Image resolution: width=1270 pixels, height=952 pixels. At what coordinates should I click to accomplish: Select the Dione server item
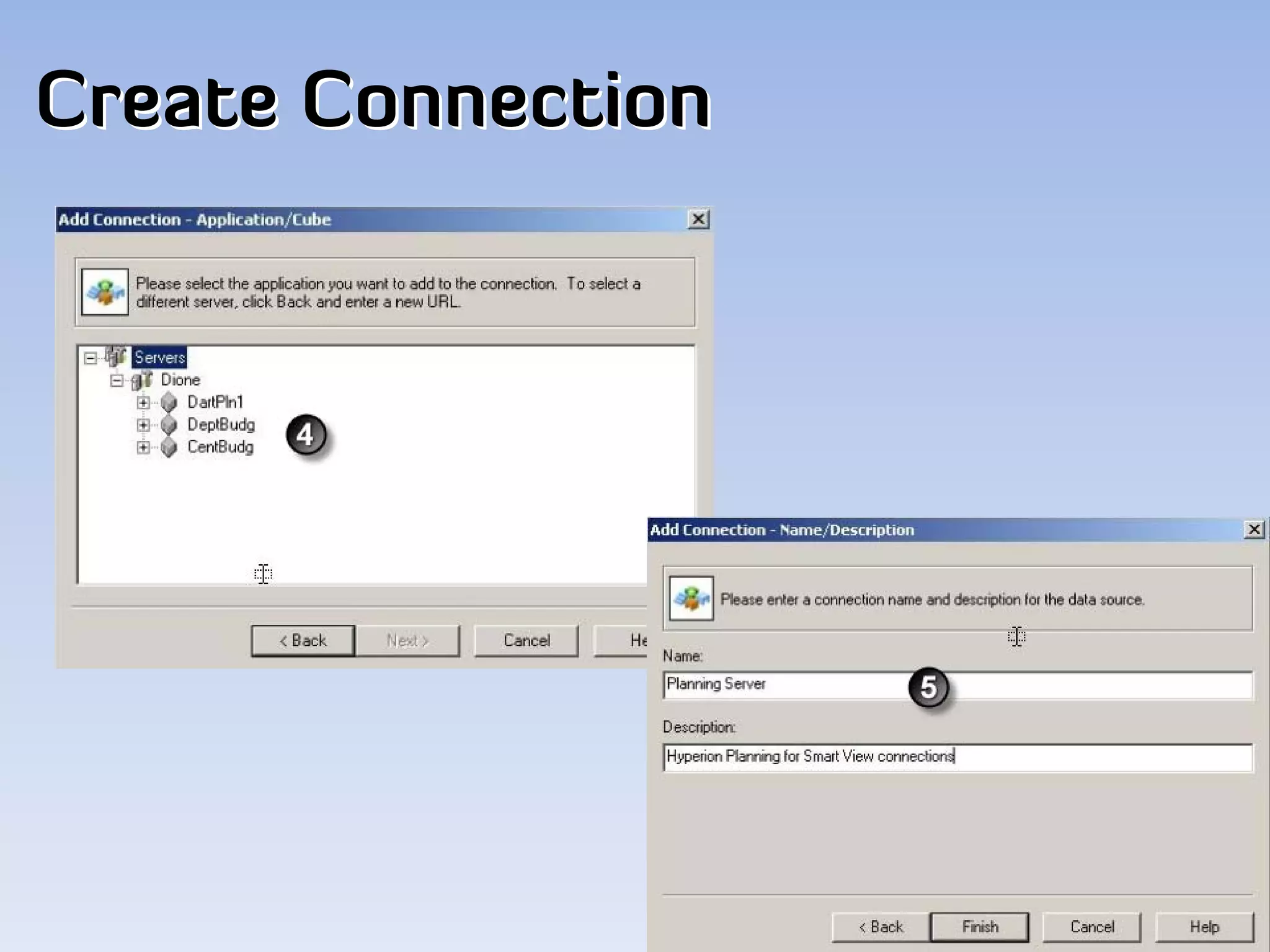coord(180,380)
